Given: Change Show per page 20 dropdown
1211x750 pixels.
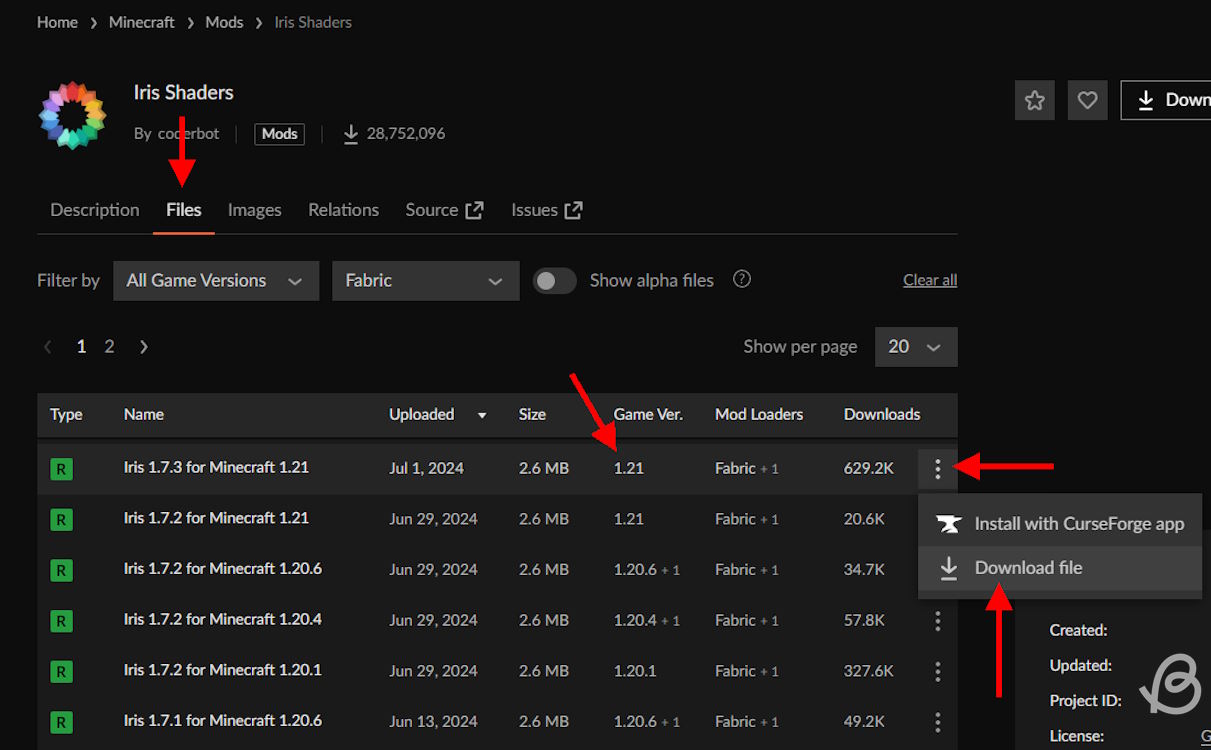Looking at the screenshot, I should [x=915, y=347].
